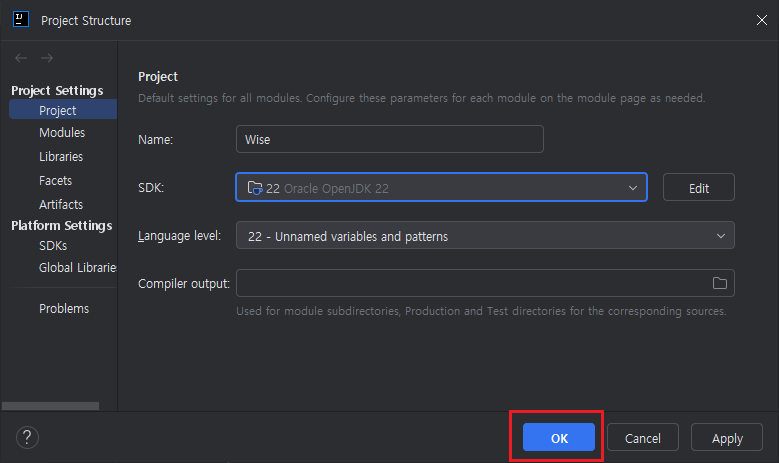Open the SDK dropdown
This screenshot has height=463, width=779.
click(441, 187)
